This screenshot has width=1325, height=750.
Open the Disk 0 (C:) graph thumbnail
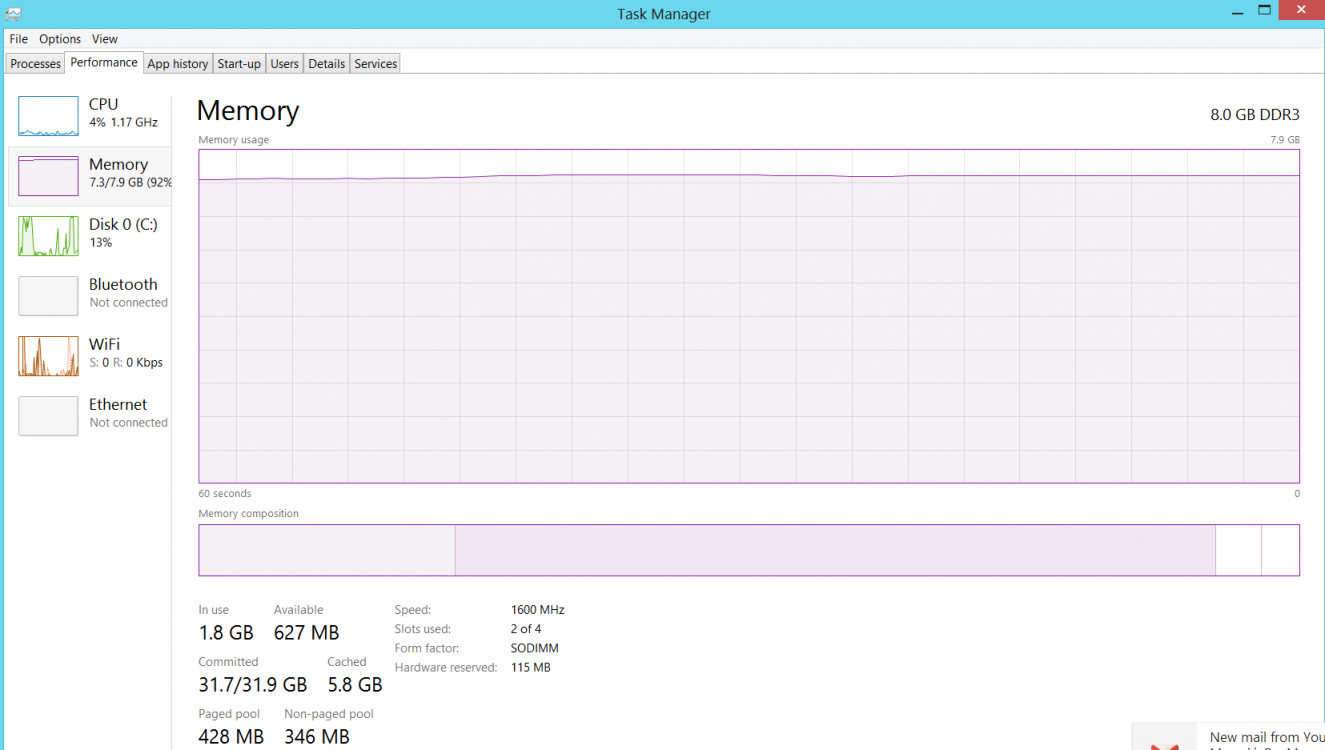tap(48, 236)
